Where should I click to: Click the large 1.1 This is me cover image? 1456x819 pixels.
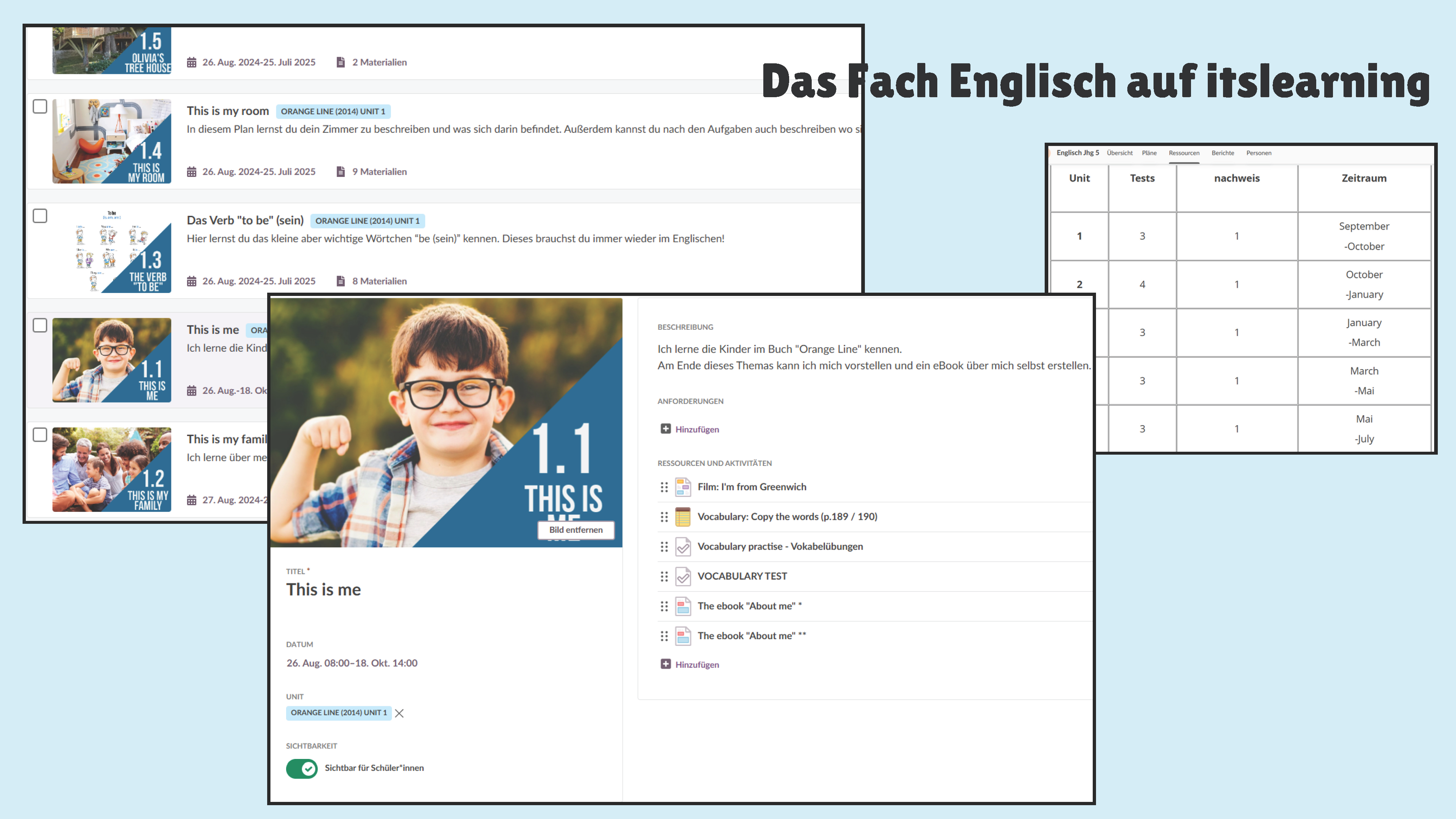click(x=446, y=422)
